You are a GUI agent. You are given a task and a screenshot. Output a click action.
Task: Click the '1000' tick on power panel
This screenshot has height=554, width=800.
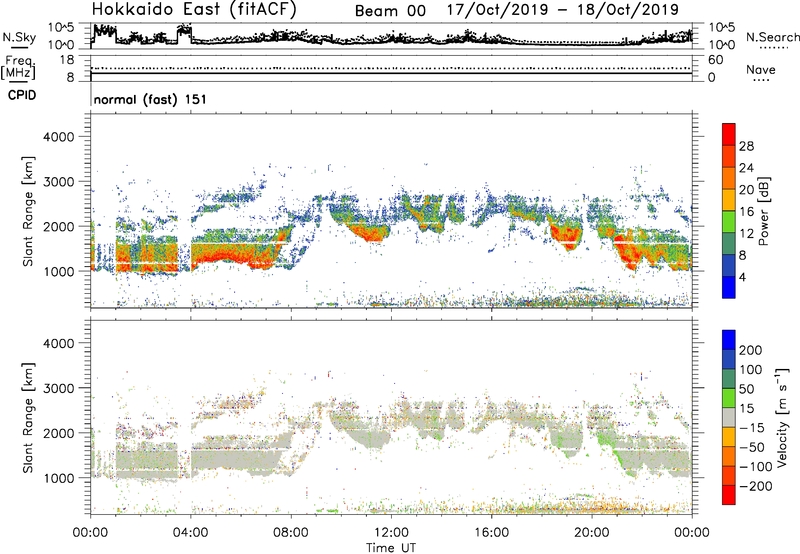(x=58, y=271)
